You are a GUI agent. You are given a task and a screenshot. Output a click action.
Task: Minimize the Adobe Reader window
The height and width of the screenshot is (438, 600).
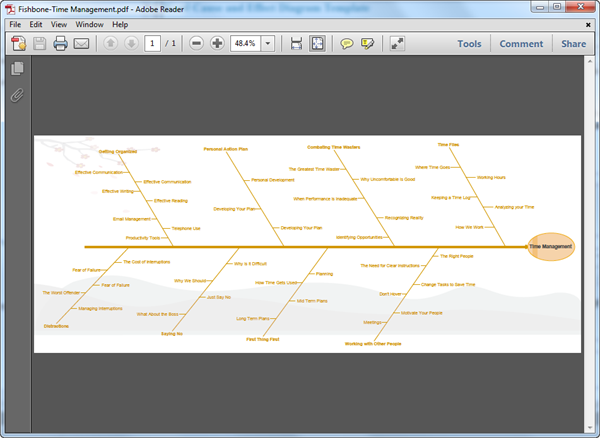tap(540, 7)
